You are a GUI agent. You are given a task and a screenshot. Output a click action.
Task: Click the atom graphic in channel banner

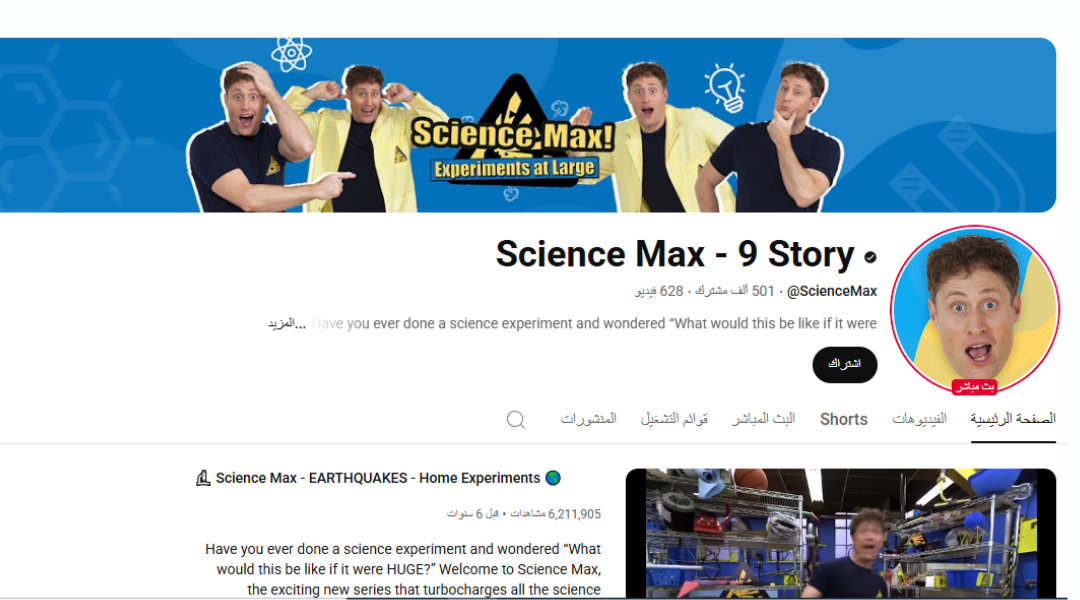(x=291, y=53)
